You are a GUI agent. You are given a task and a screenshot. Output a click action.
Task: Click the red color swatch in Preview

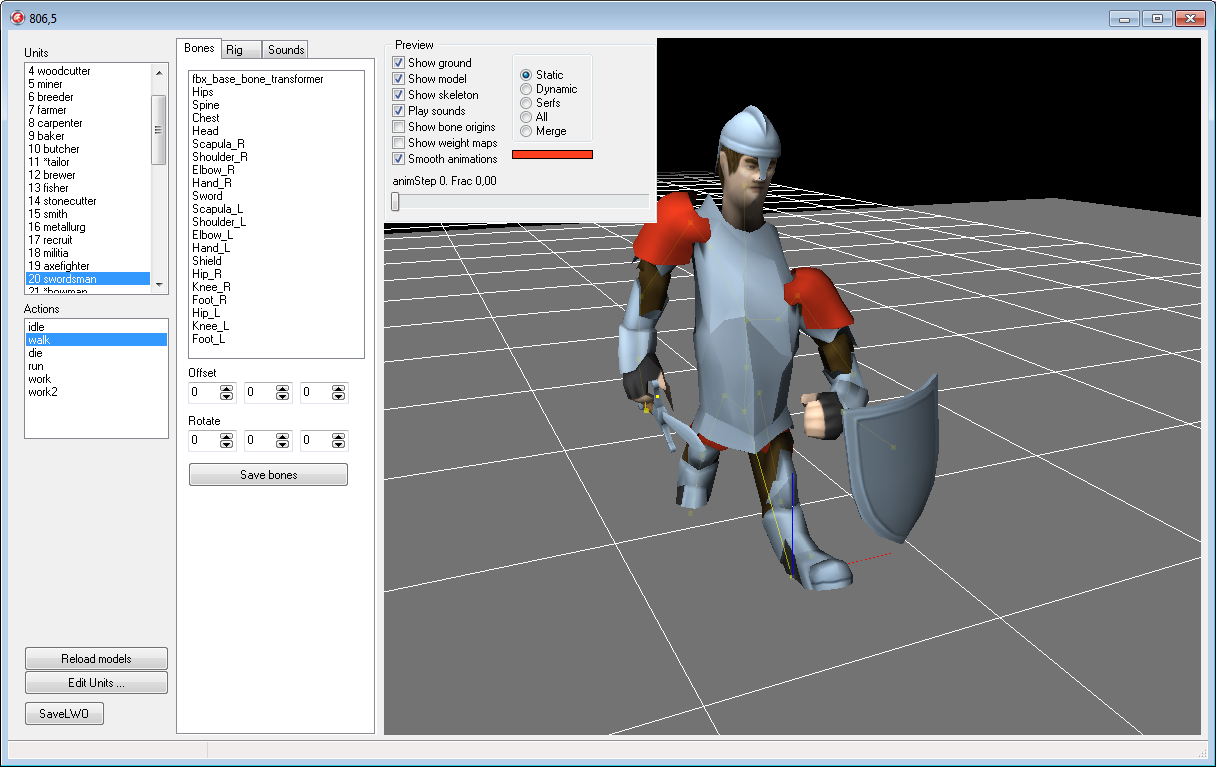tap(553, 154)
